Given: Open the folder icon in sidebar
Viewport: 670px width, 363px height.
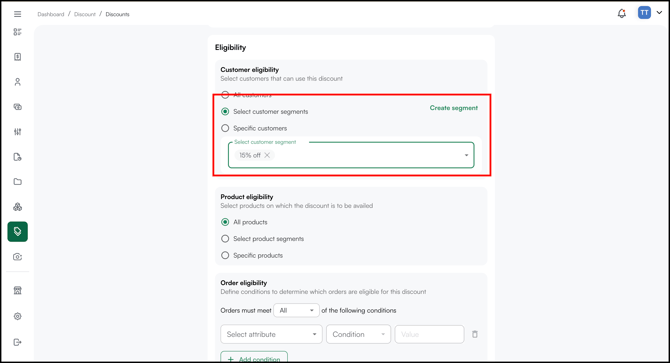Looking at the screenshot, I should coord(18,182).
